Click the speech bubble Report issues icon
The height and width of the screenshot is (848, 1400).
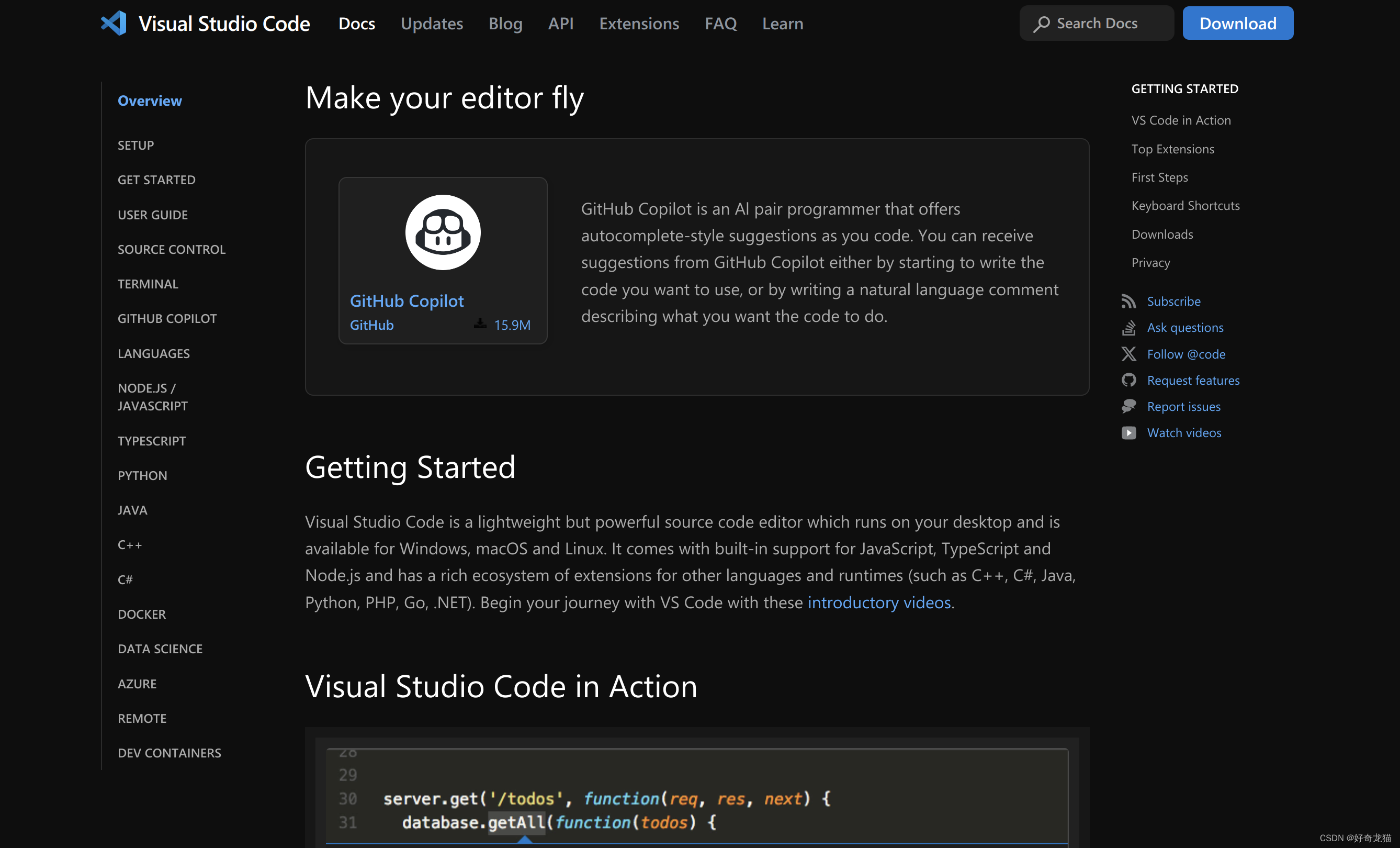1128,406
